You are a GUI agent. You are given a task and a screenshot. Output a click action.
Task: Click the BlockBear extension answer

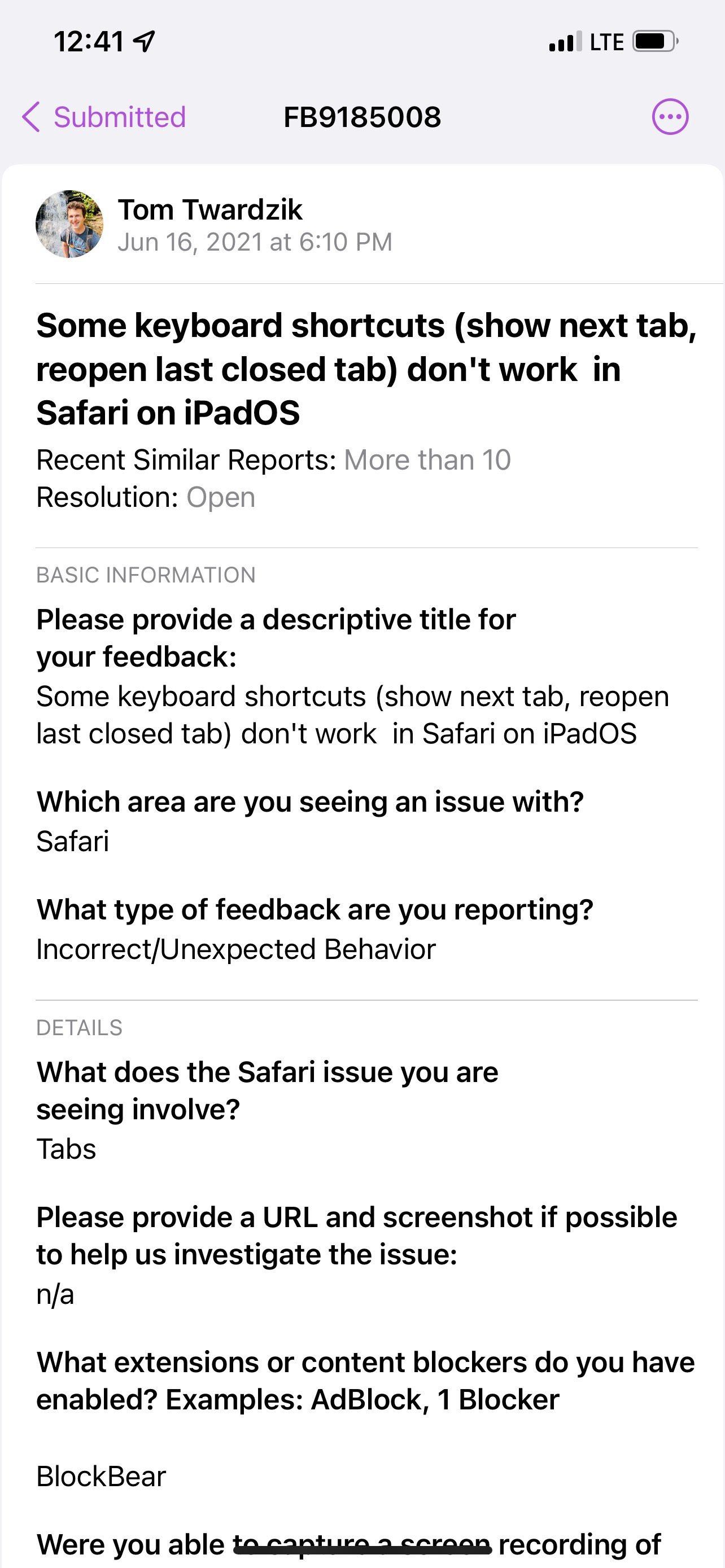pos(101,1475)
